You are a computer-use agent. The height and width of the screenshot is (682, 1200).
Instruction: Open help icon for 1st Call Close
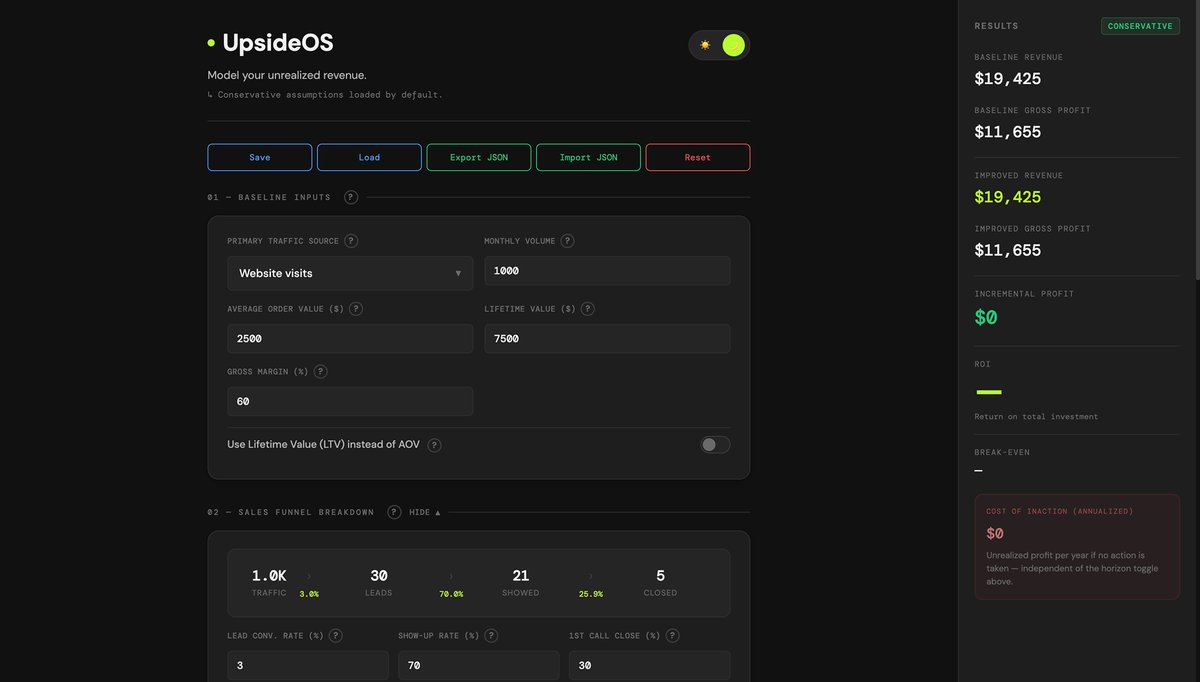click(x=672, y=635)
